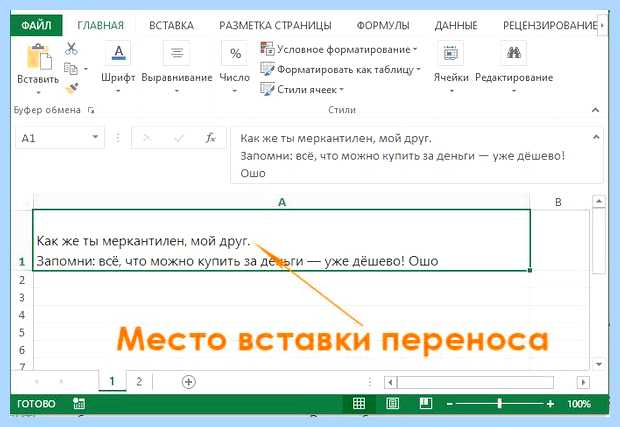Click the Форматировать как таблицу icon

[267, 69]
